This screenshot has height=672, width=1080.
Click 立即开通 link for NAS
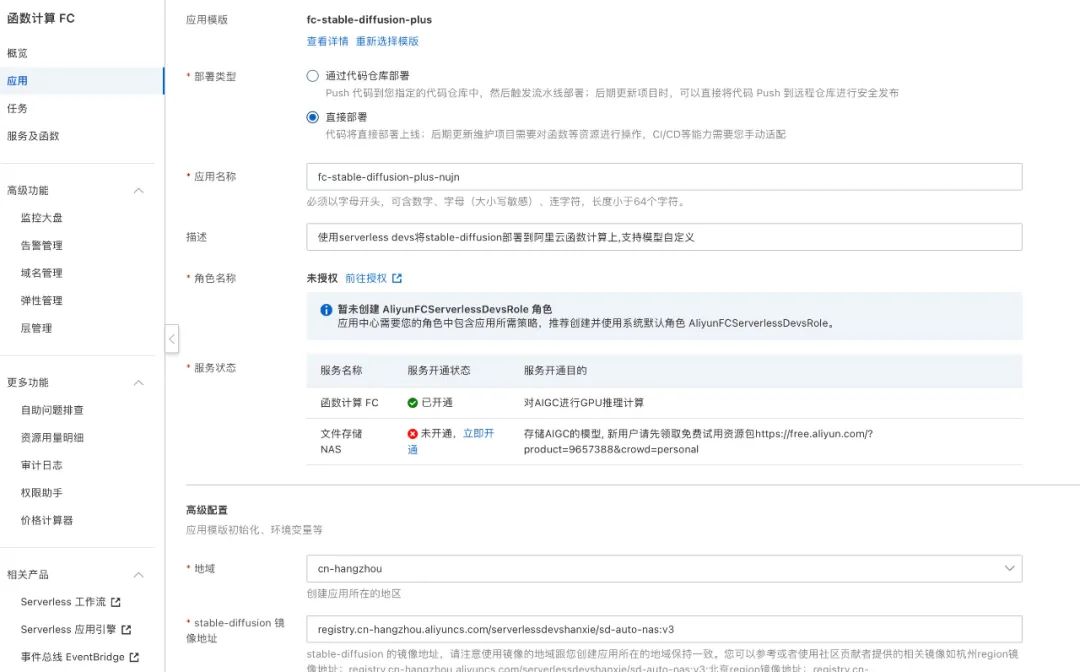451,441
